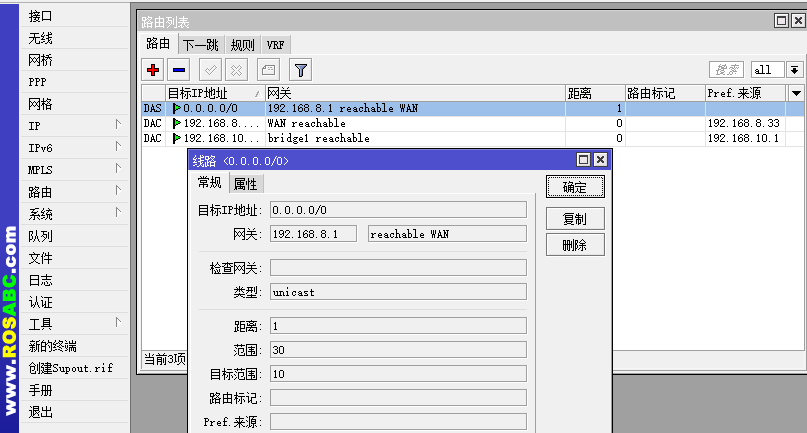
Task: Click Pref source cell 192.168.8.33
Action: (x=744, y=124)
